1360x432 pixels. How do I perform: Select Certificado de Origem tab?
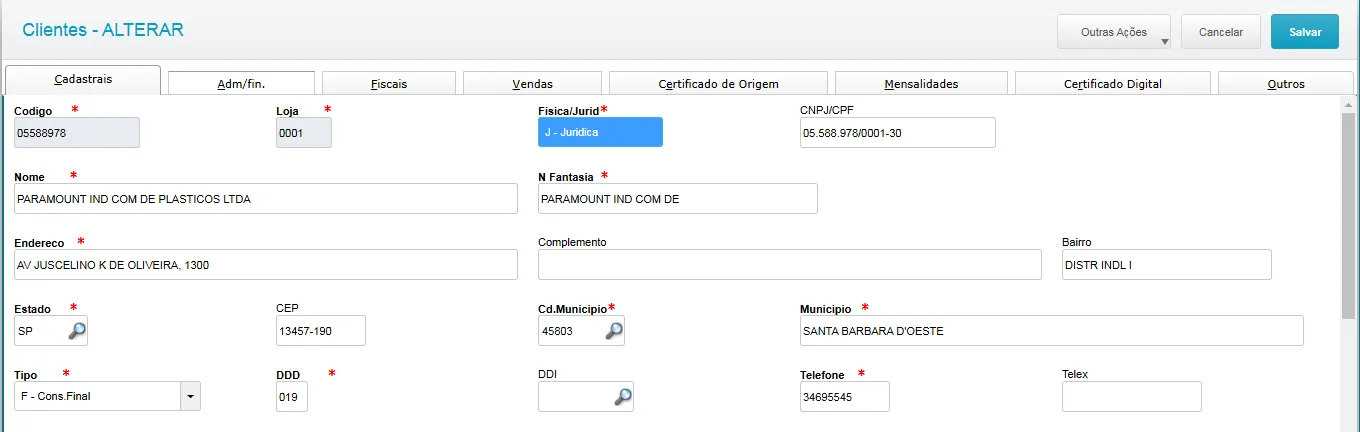[x=718, y=84]
